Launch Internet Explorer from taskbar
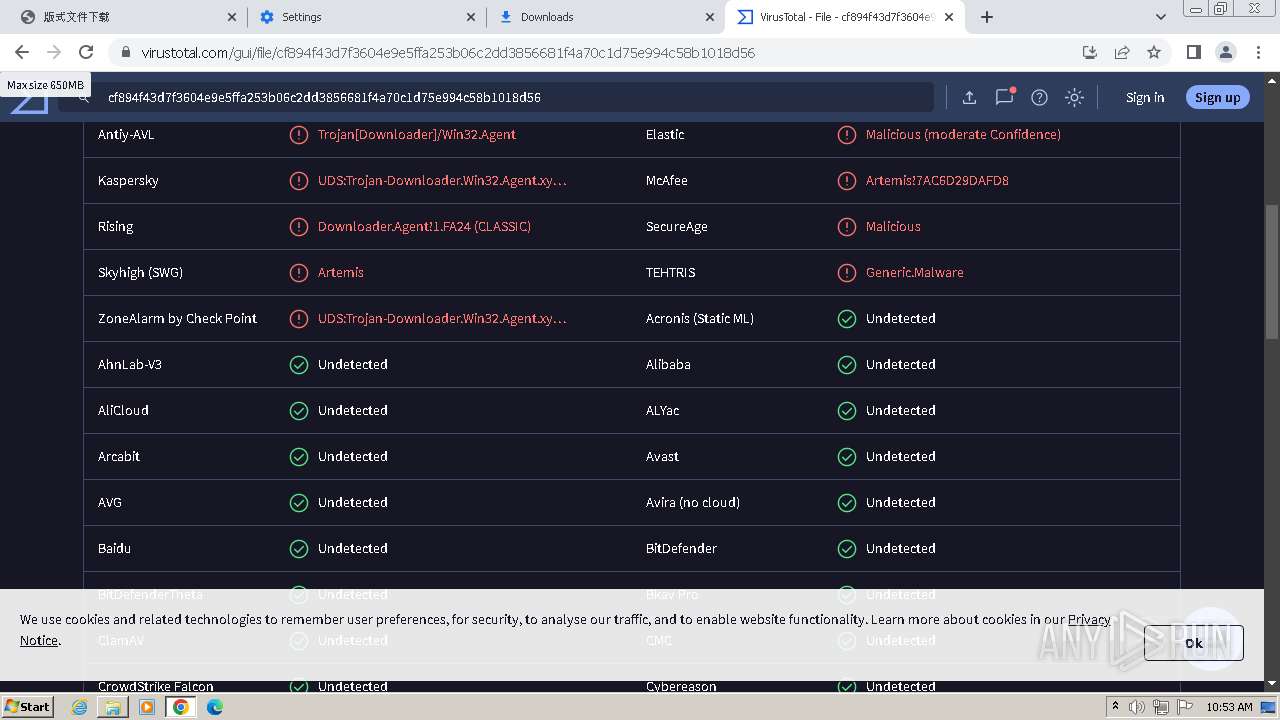Image resolution: width=1280 pixels, height=720 pixels. pyautogui.click(x=80, y=707)
